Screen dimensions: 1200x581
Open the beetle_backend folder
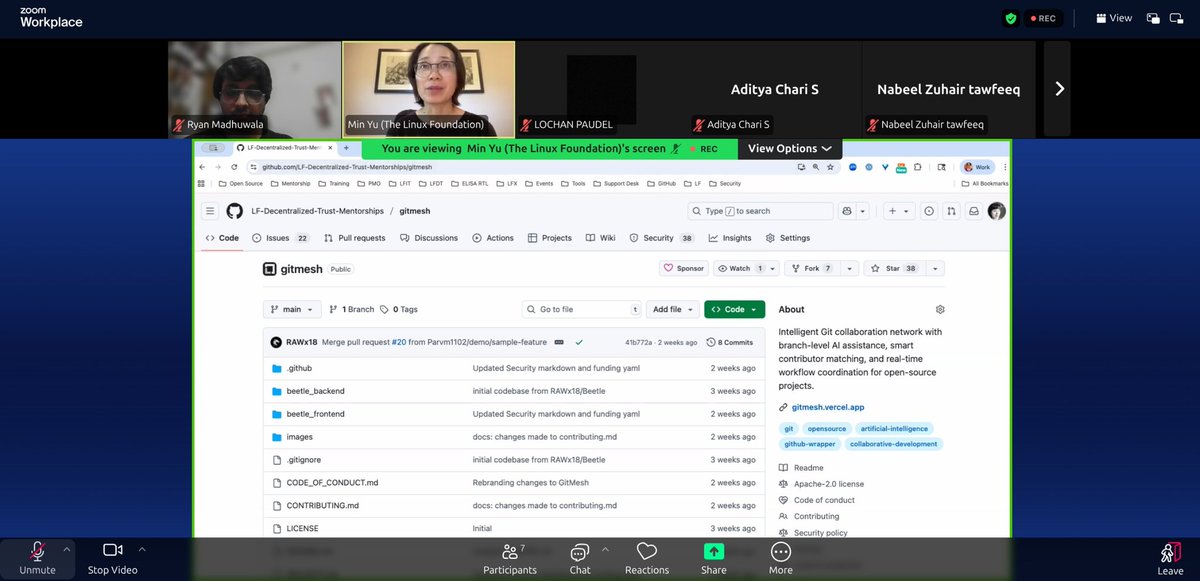(x=315, y=391)
